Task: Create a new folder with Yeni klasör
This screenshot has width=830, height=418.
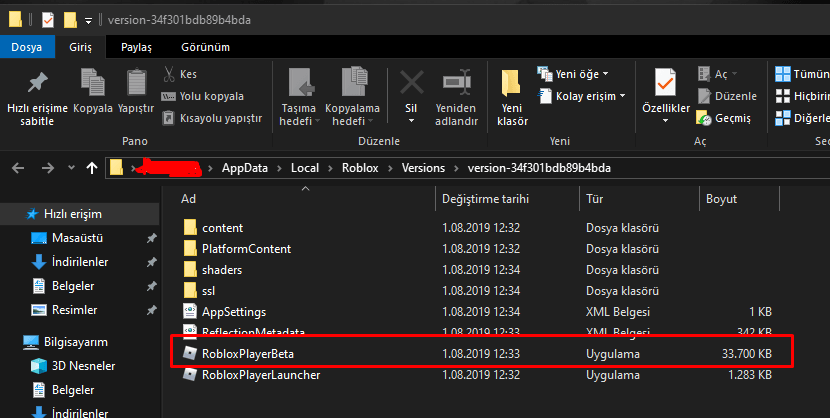Action: 512,98
